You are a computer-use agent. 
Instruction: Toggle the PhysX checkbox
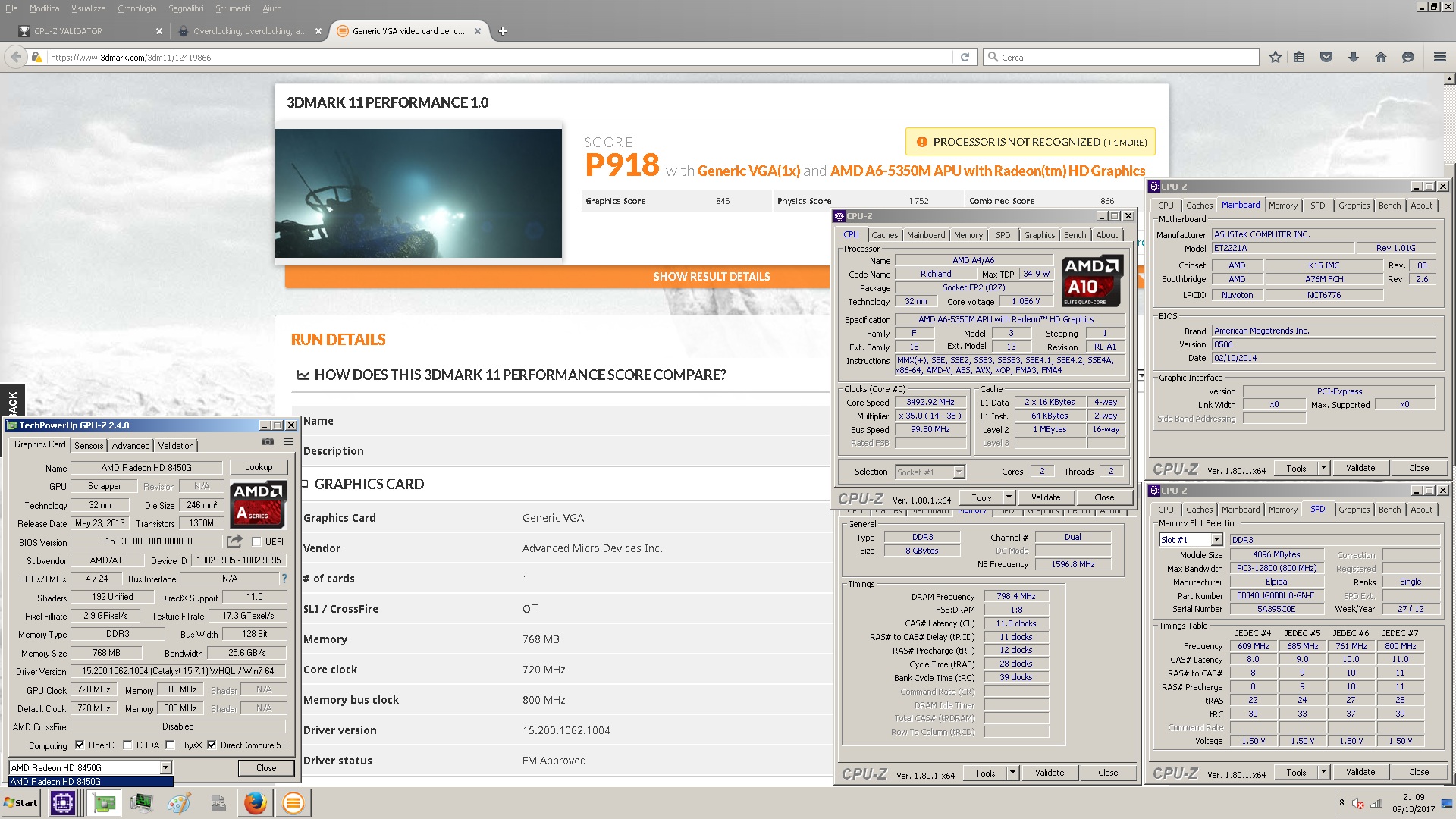click(170, 745)
